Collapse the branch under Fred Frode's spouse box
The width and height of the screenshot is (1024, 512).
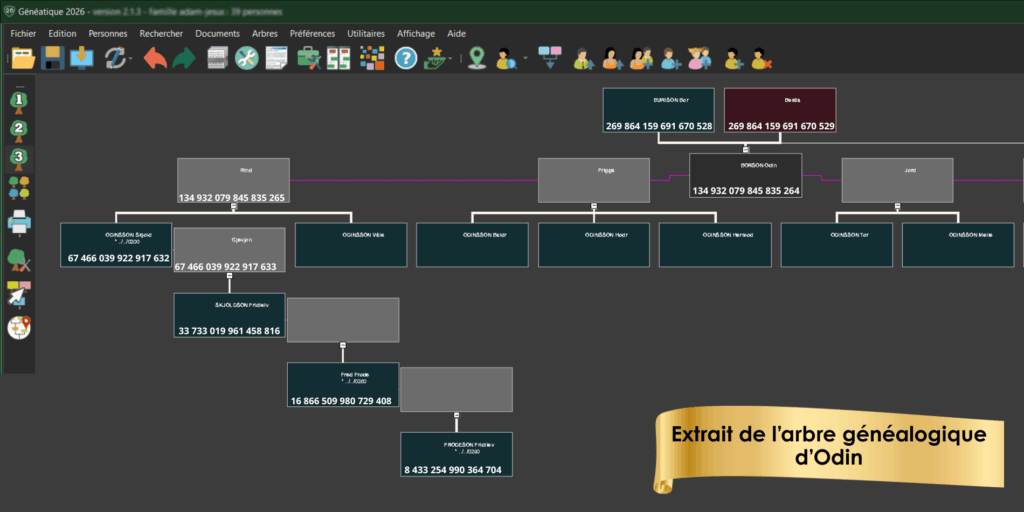click(x=456, y=414)
